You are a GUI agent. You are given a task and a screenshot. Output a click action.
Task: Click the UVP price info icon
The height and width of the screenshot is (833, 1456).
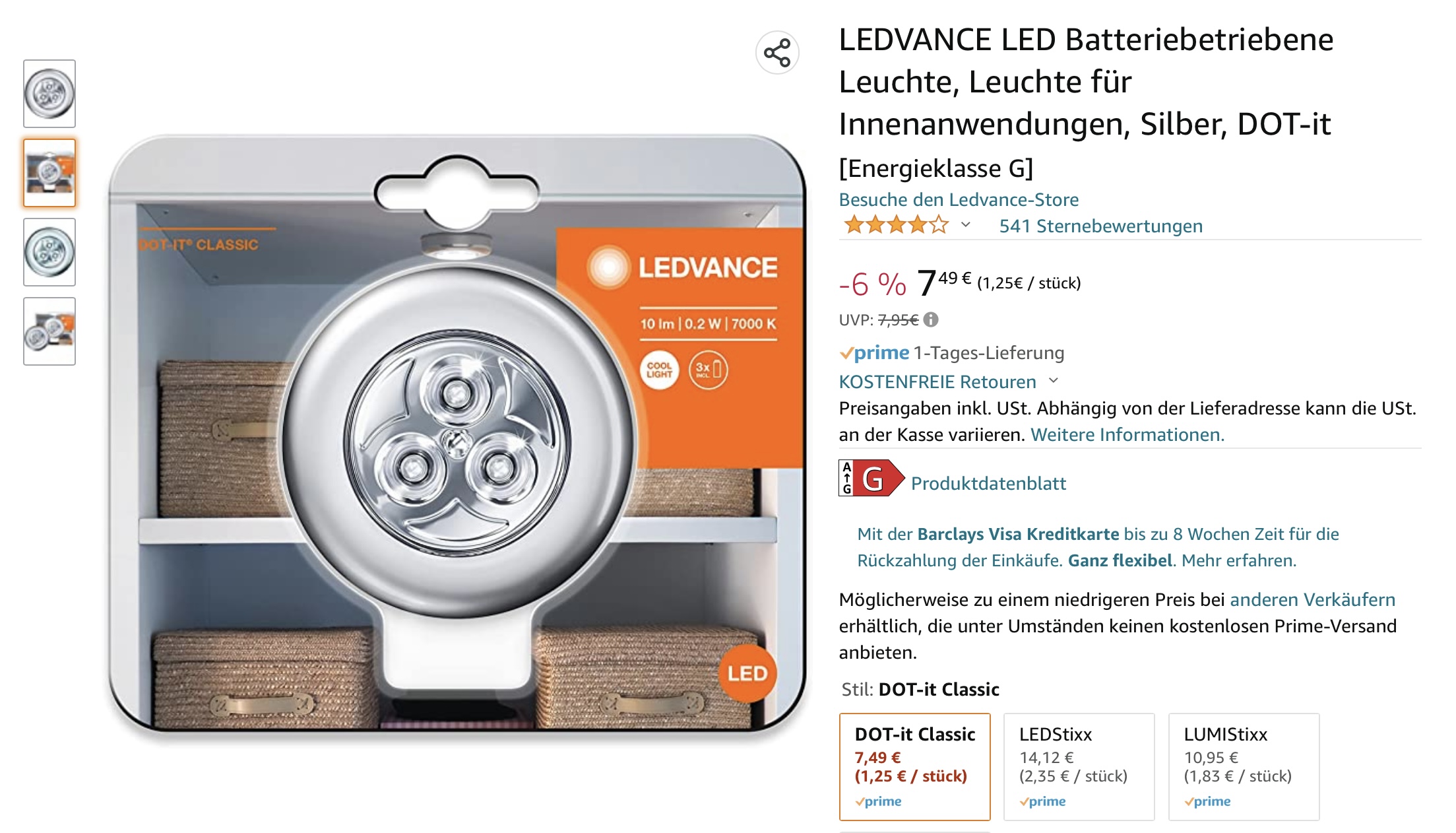[931, 320]
